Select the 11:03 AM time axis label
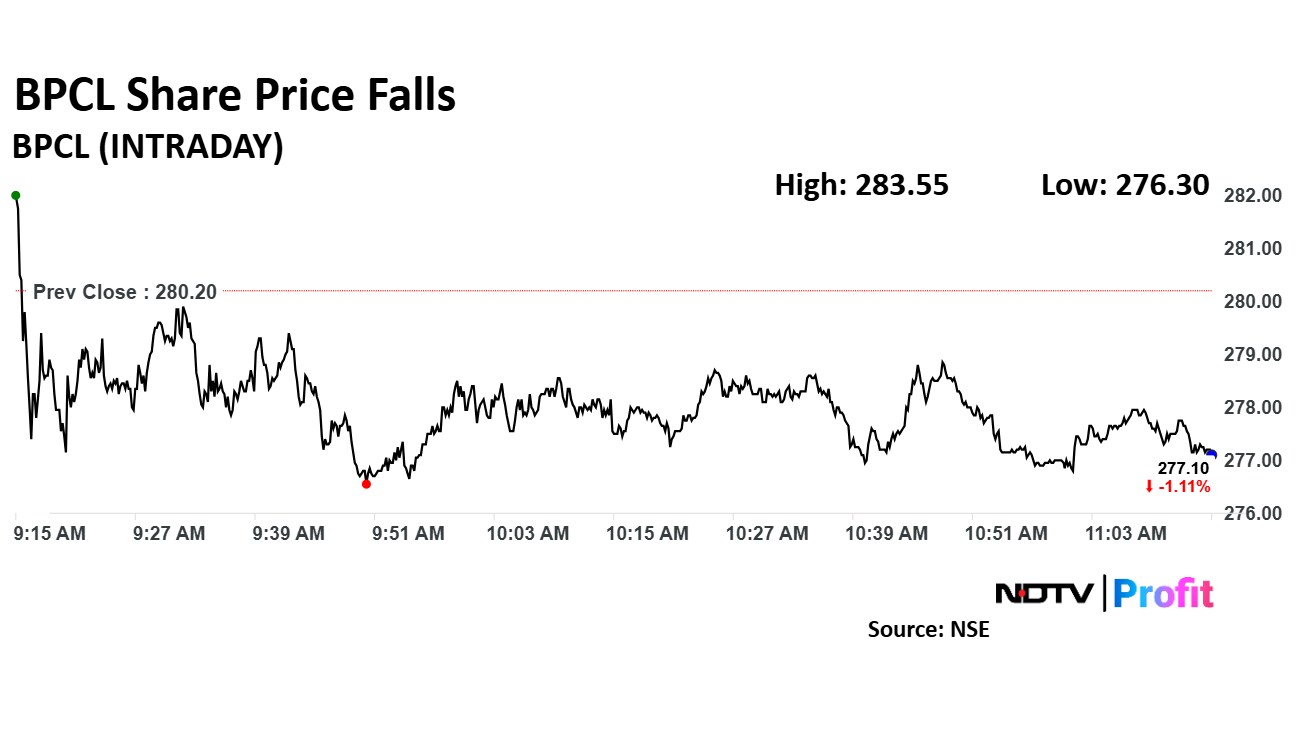 (1126, 534)
